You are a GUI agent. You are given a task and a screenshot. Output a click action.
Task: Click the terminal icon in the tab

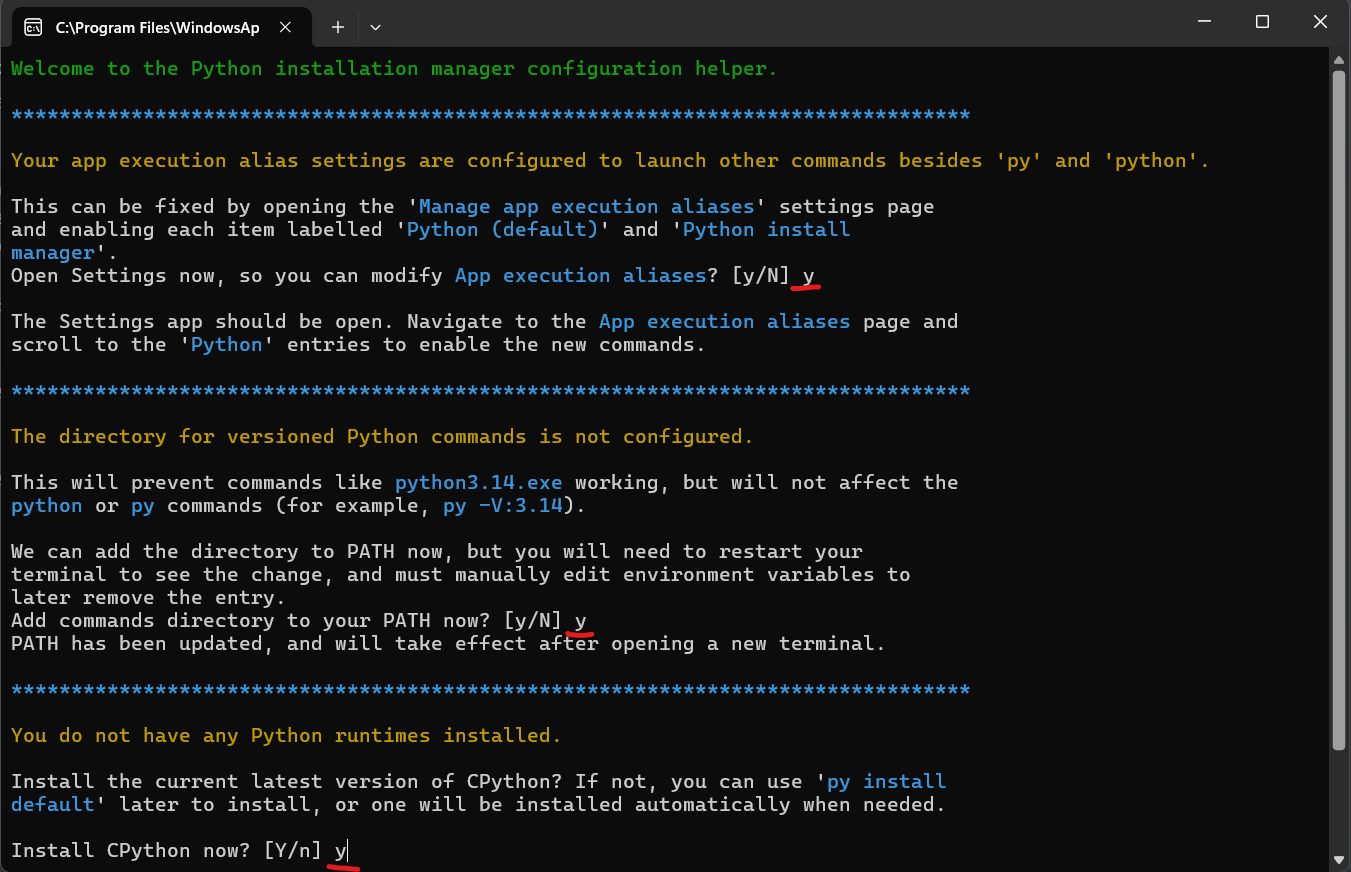pos(33,27)
